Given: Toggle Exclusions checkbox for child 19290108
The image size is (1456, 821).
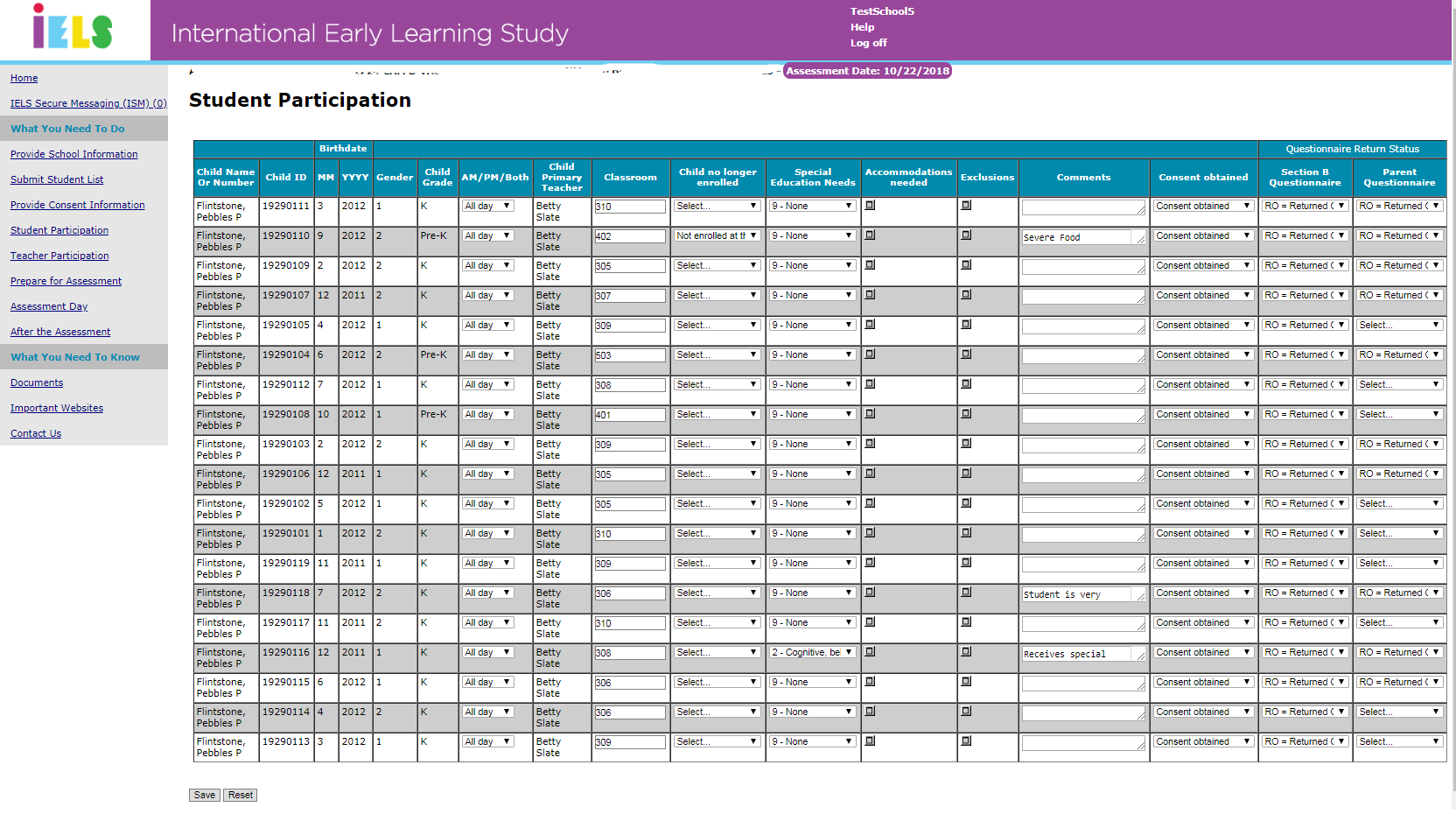Looking at the screenshot, I should pos(966,414).
